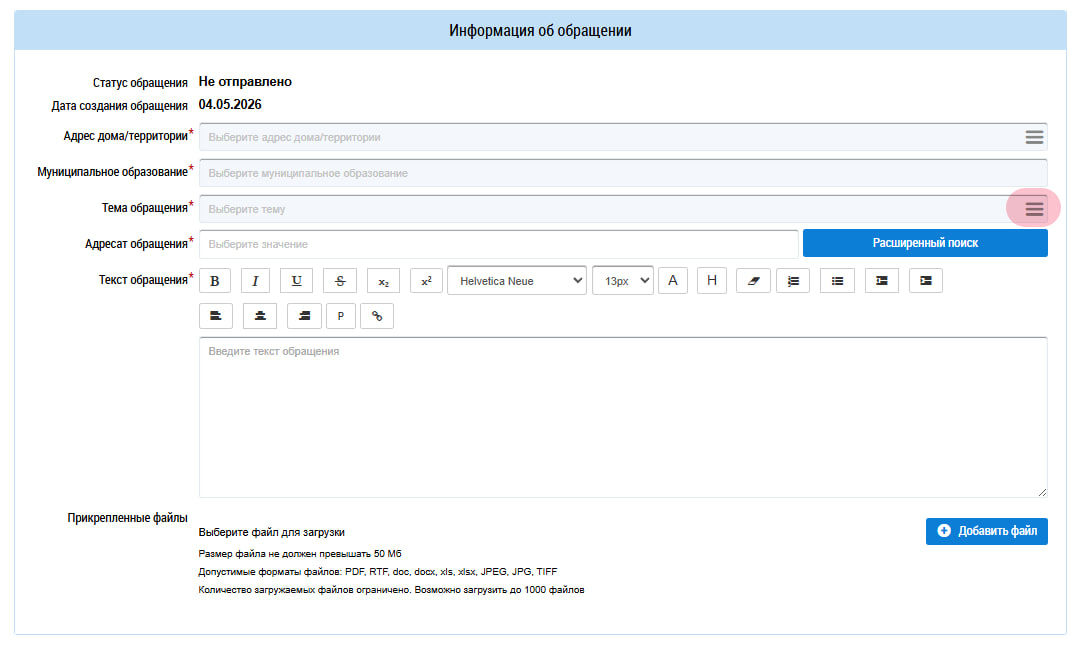Open list menu for Тема обращения
Image resolution: width=1077 pixels, height=649 pixels.
click(1034, 209)
